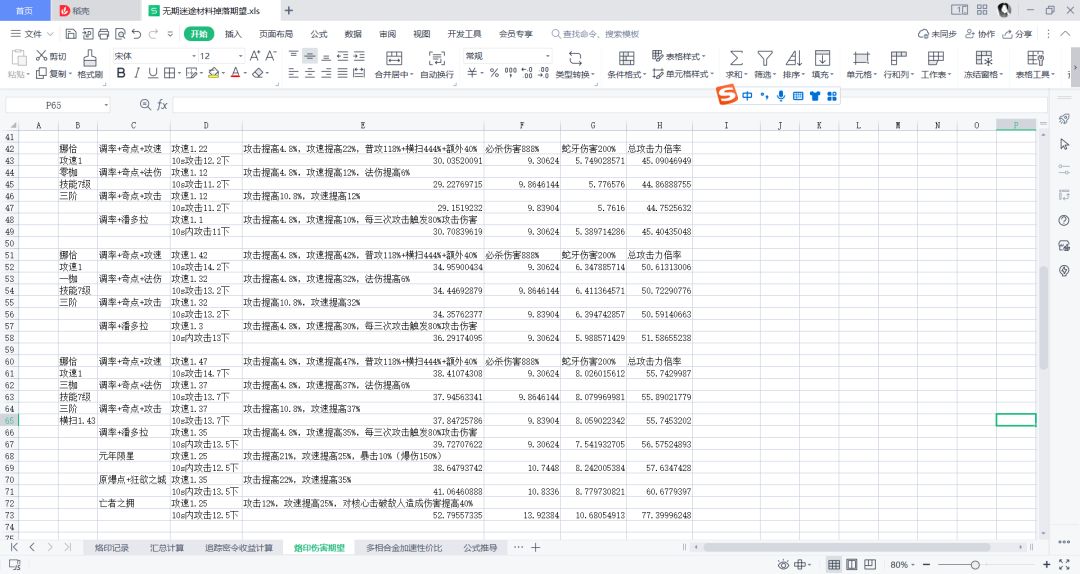Click the Cut (剪切) button
Image resolution: width=1080 pixels, height=574 pixels.
pyautogui.click(x=51, y=56)
